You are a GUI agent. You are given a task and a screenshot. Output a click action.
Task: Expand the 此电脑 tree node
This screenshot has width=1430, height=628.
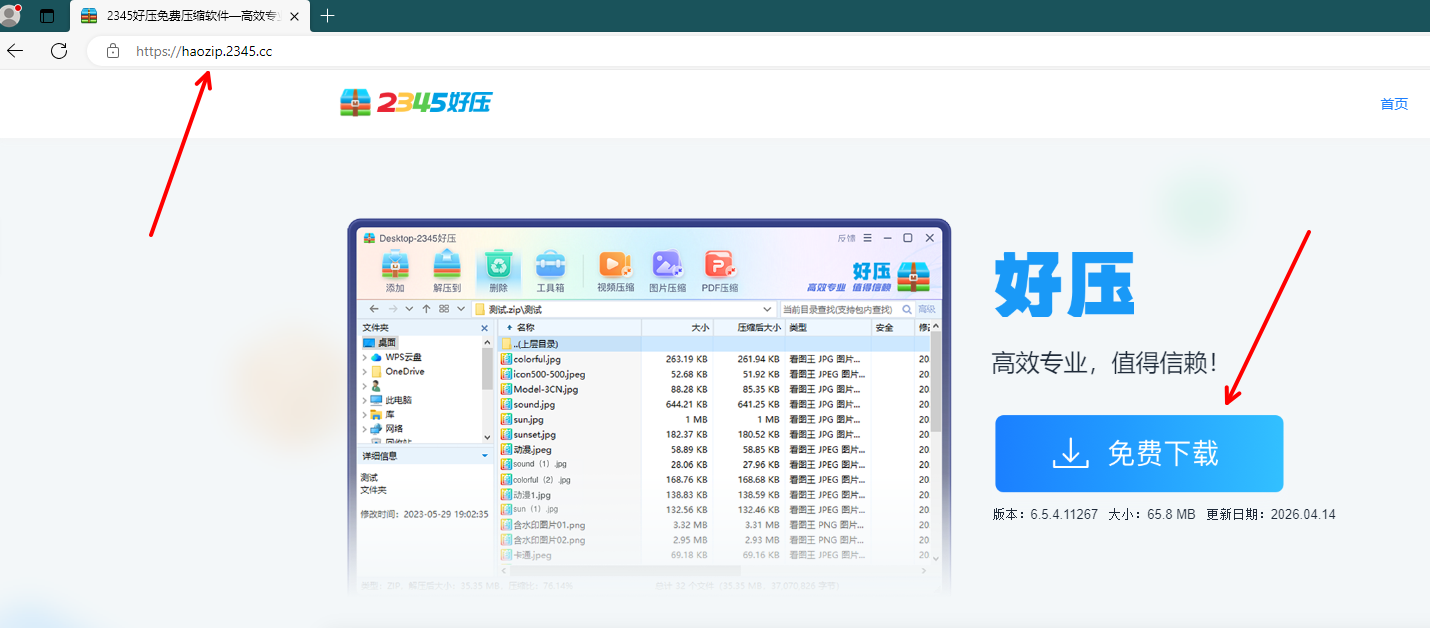364,400
